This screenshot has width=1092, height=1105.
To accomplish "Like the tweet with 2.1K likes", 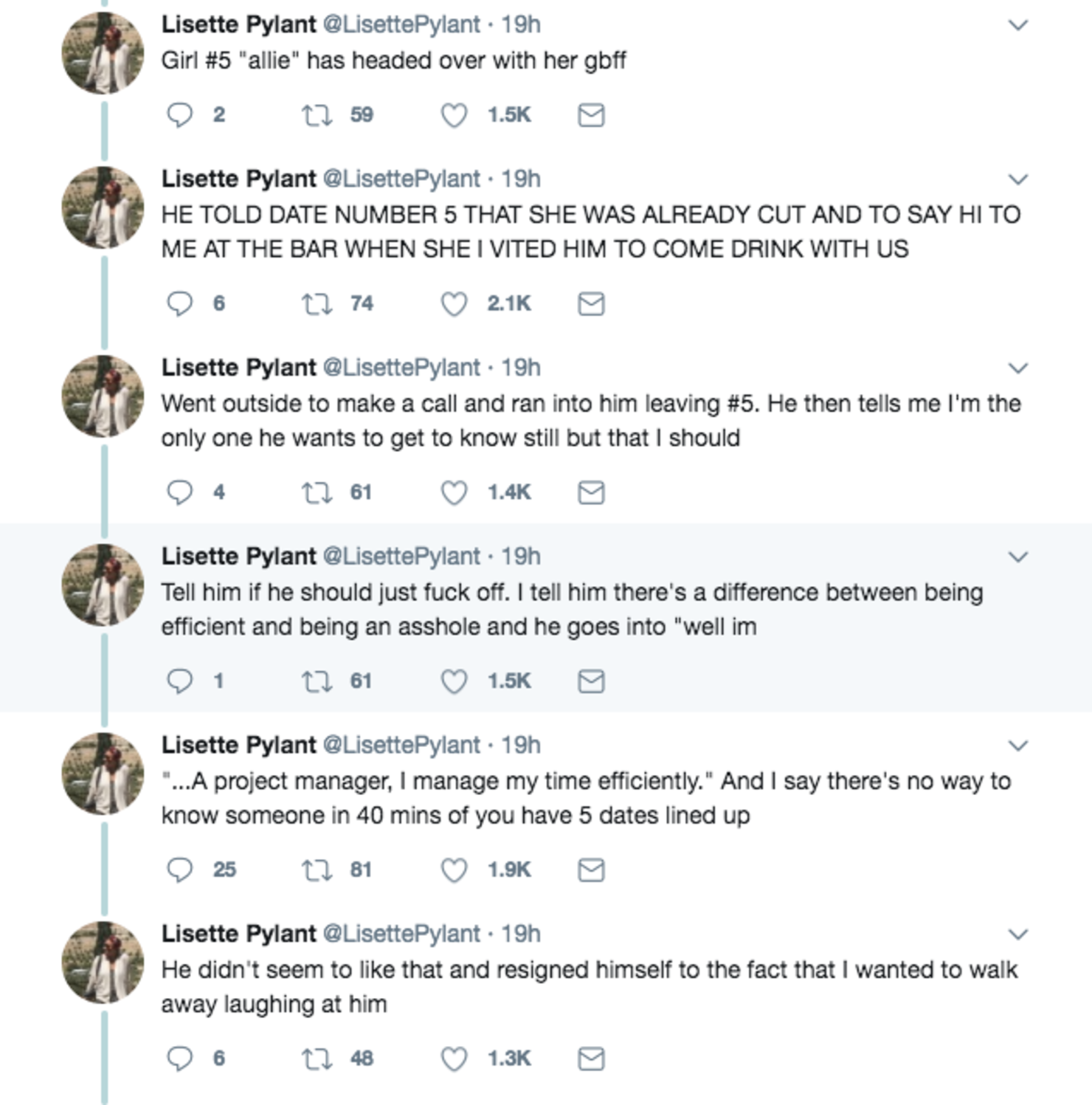I will (x=454, y=303).
